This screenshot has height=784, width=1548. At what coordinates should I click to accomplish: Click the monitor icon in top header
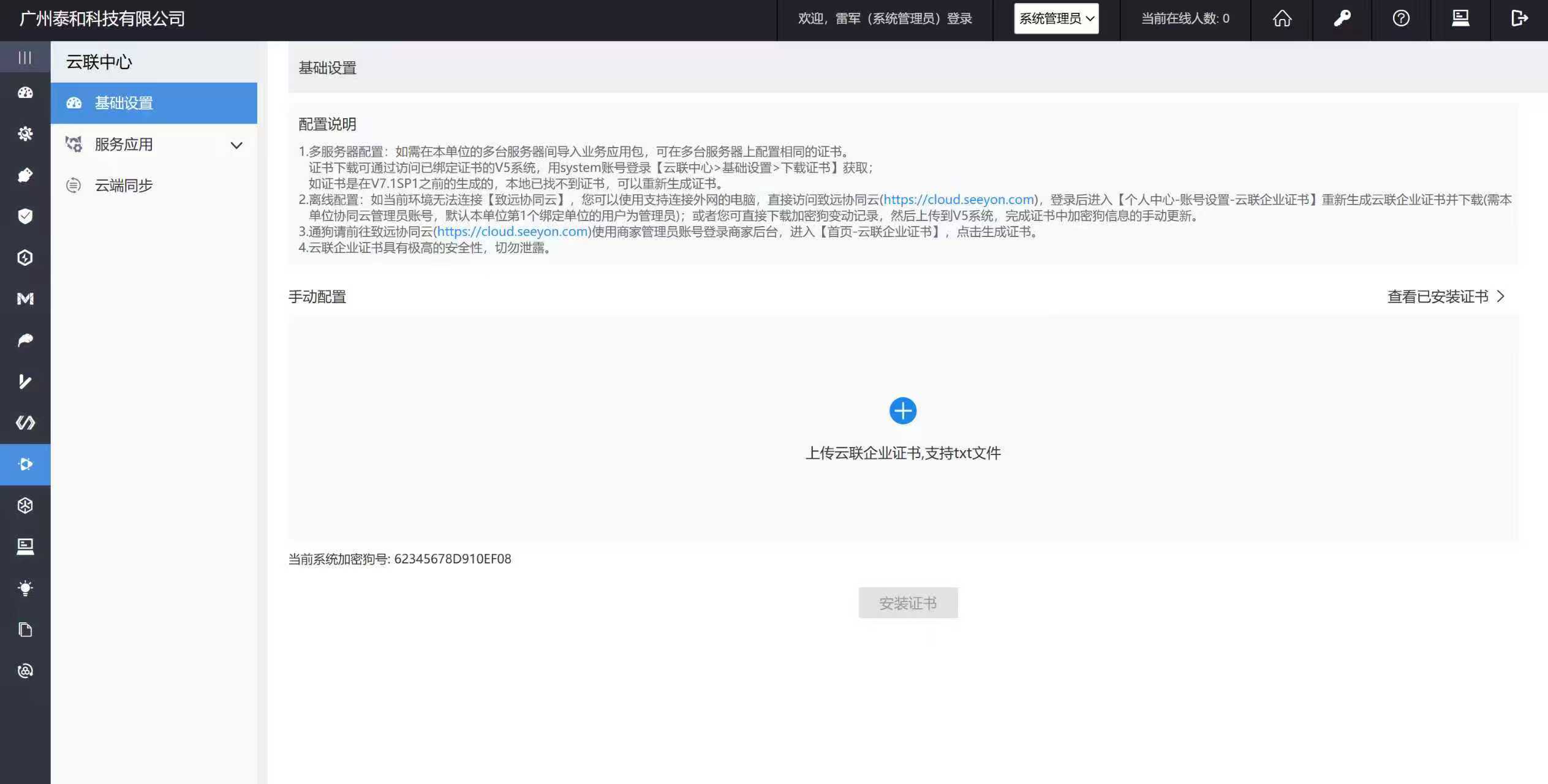[x=1460, y=18]
